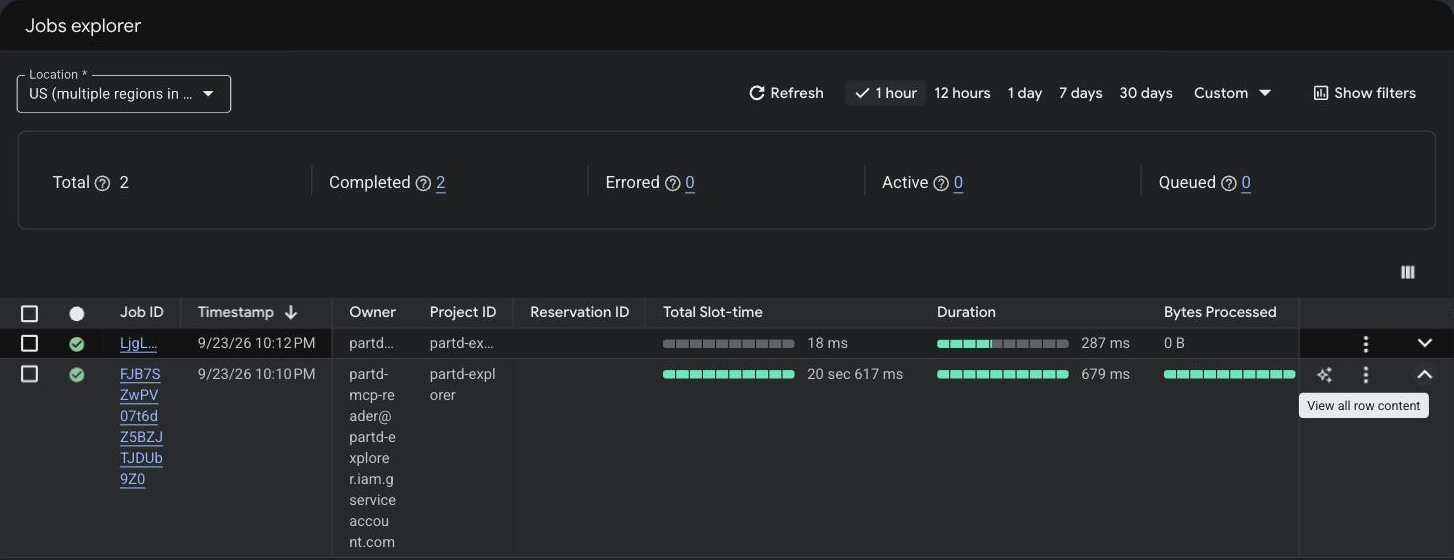Image resolution: width=1454 pixels, height=560 pixels.
Task: Click the Active count link 0
Action: pyautogui.click(x=958, y=183)
